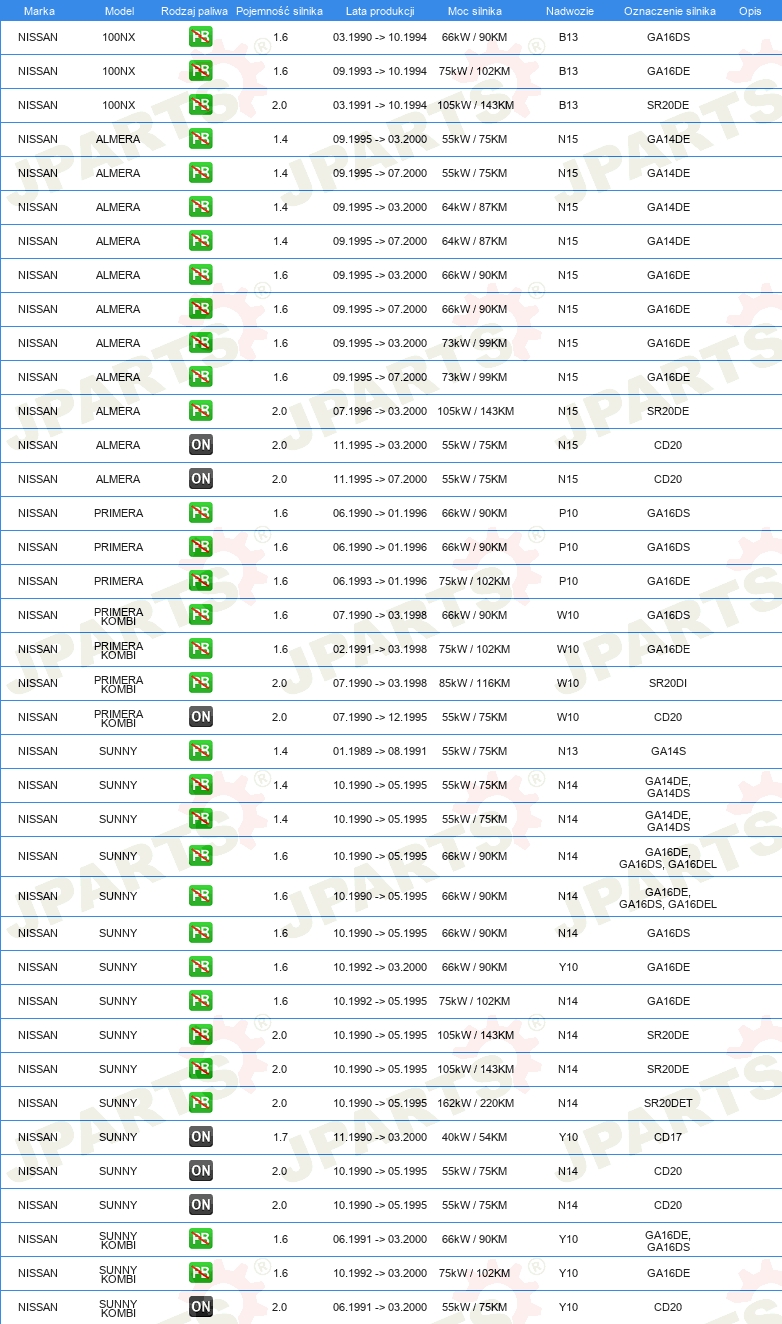Click petrol icon for Almera 1.4 64kW ending 07.2000
The image size is (782, 1324).
pyautogui.click(x=201, y=241)
